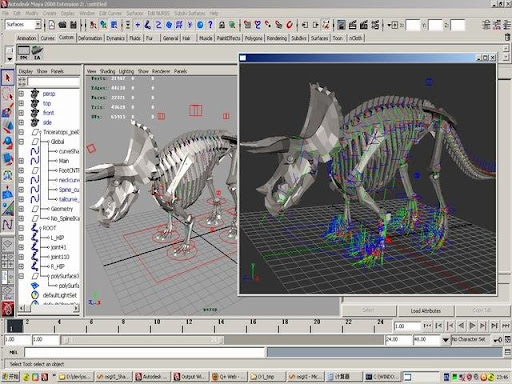Click the play backwards button

coord(461,326)
